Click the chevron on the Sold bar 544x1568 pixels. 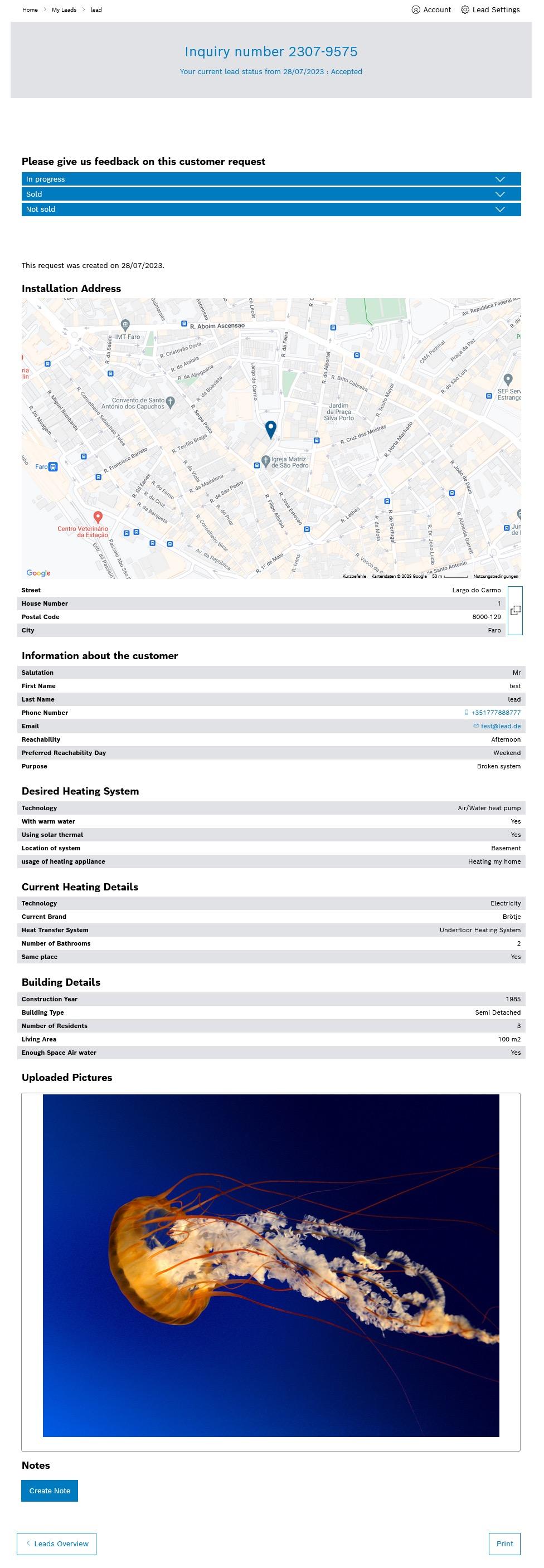(500, 194)
